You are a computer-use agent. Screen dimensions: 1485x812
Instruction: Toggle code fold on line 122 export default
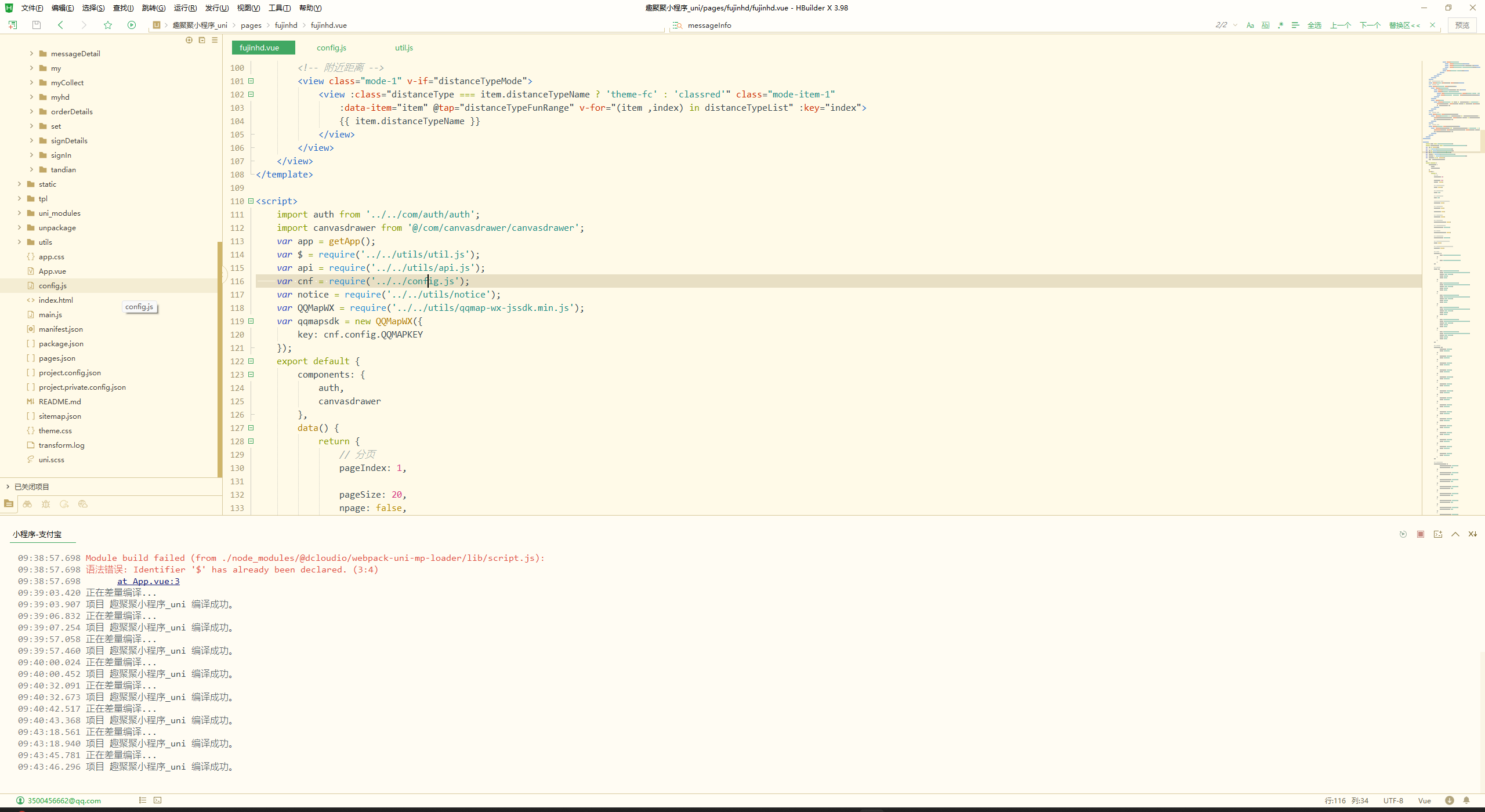[x=251, y=361]
